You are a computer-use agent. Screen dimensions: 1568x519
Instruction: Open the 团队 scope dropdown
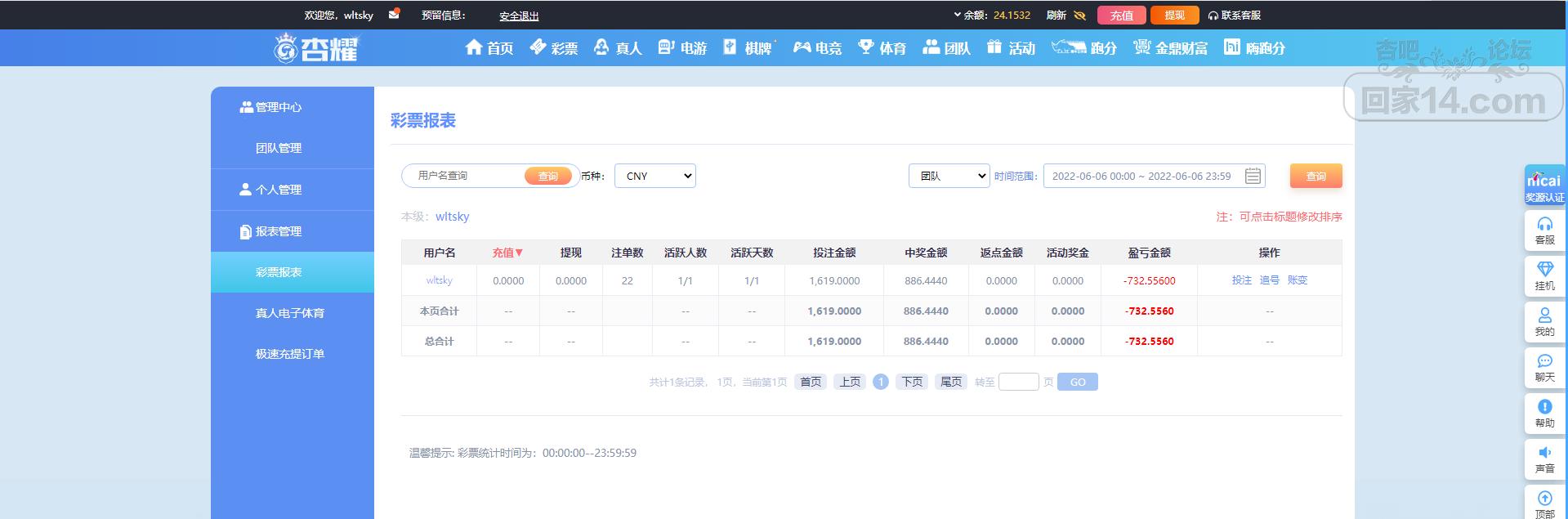(949, 176)
